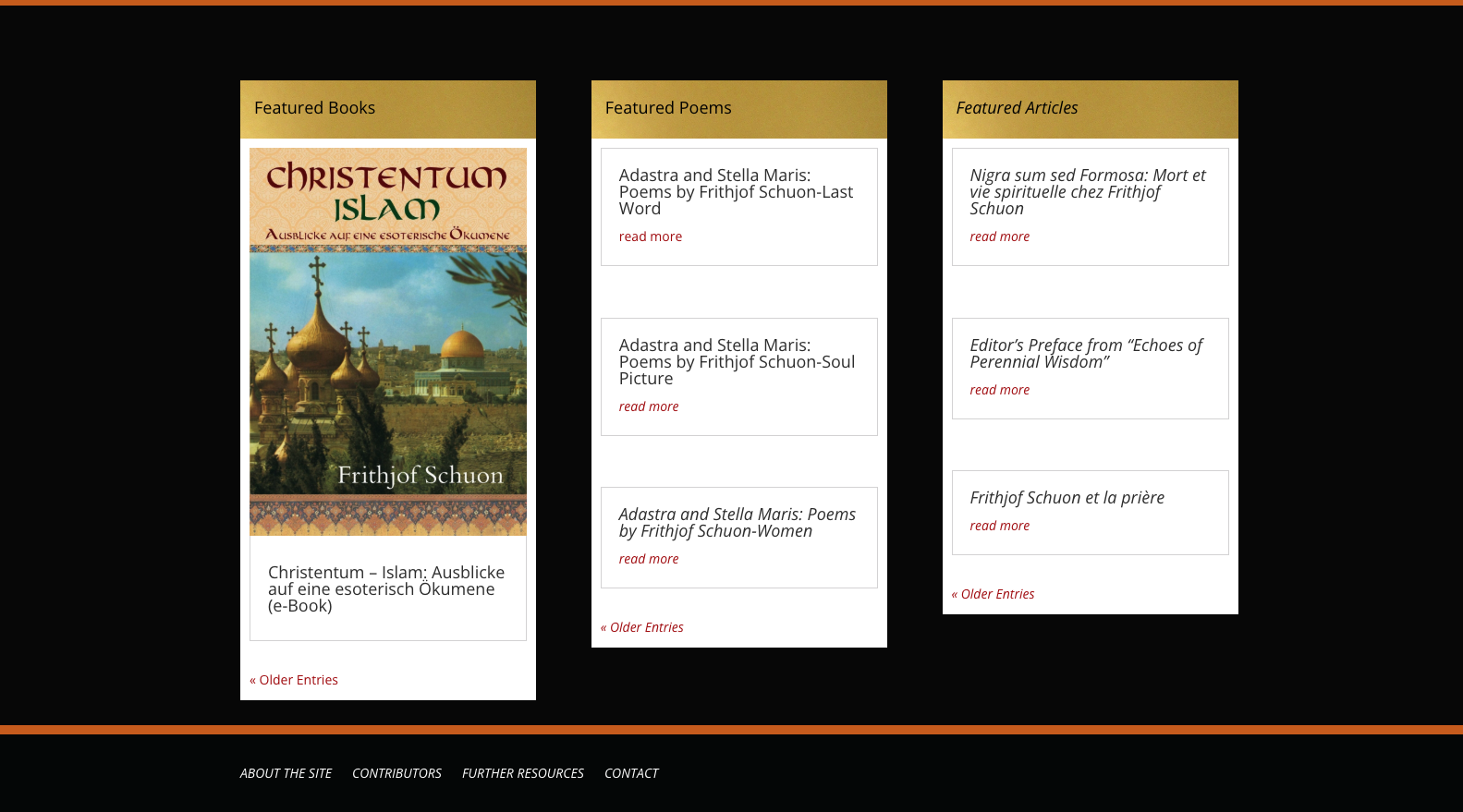Click read more under Nigra sum sed Formosa
Screen dimensions: 1463x812
(1000, 236)
